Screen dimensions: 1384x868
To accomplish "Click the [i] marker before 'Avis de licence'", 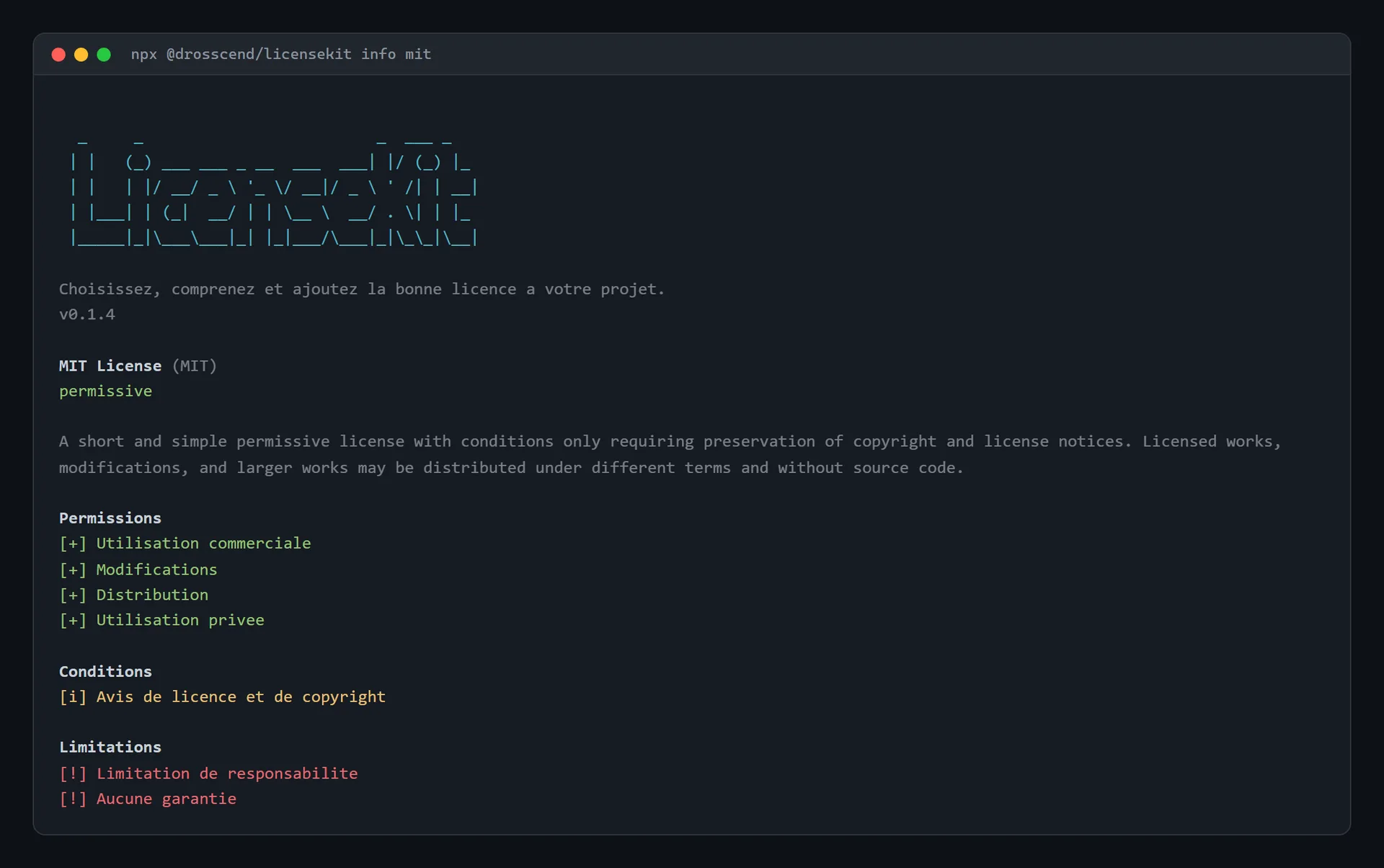I will coord(73,697).
